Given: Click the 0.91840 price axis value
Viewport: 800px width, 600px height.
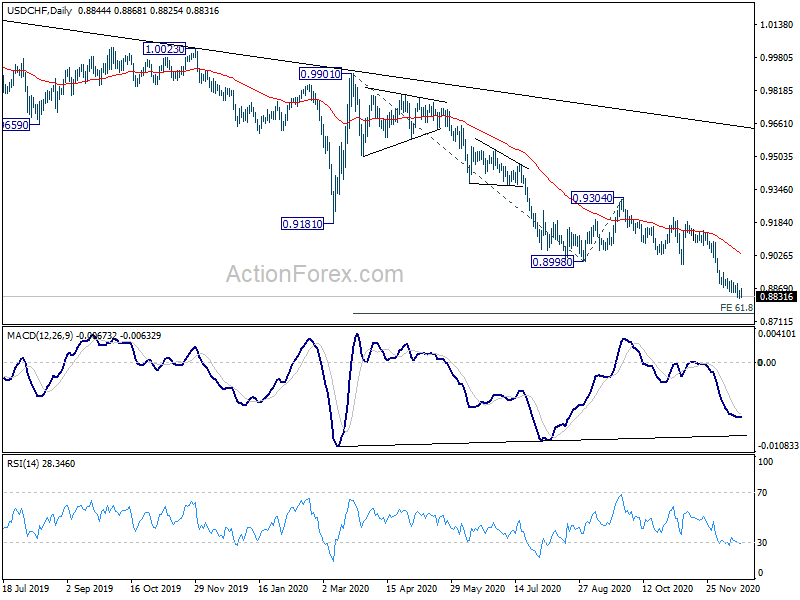Looking at the screenshot, I should coord(777,222).
